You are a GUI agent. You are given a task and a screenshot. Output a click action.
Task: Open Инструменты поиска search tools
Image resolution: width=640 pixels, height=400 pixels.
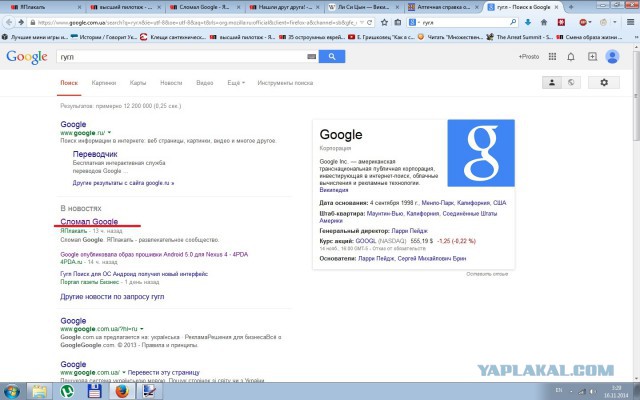coord(285,83)
